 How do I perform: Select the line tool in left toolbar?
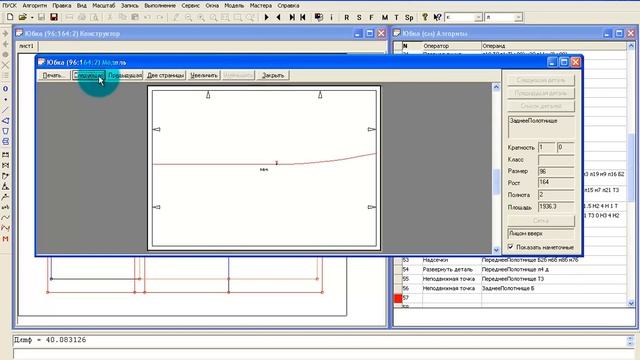click(x=5, y=110)
